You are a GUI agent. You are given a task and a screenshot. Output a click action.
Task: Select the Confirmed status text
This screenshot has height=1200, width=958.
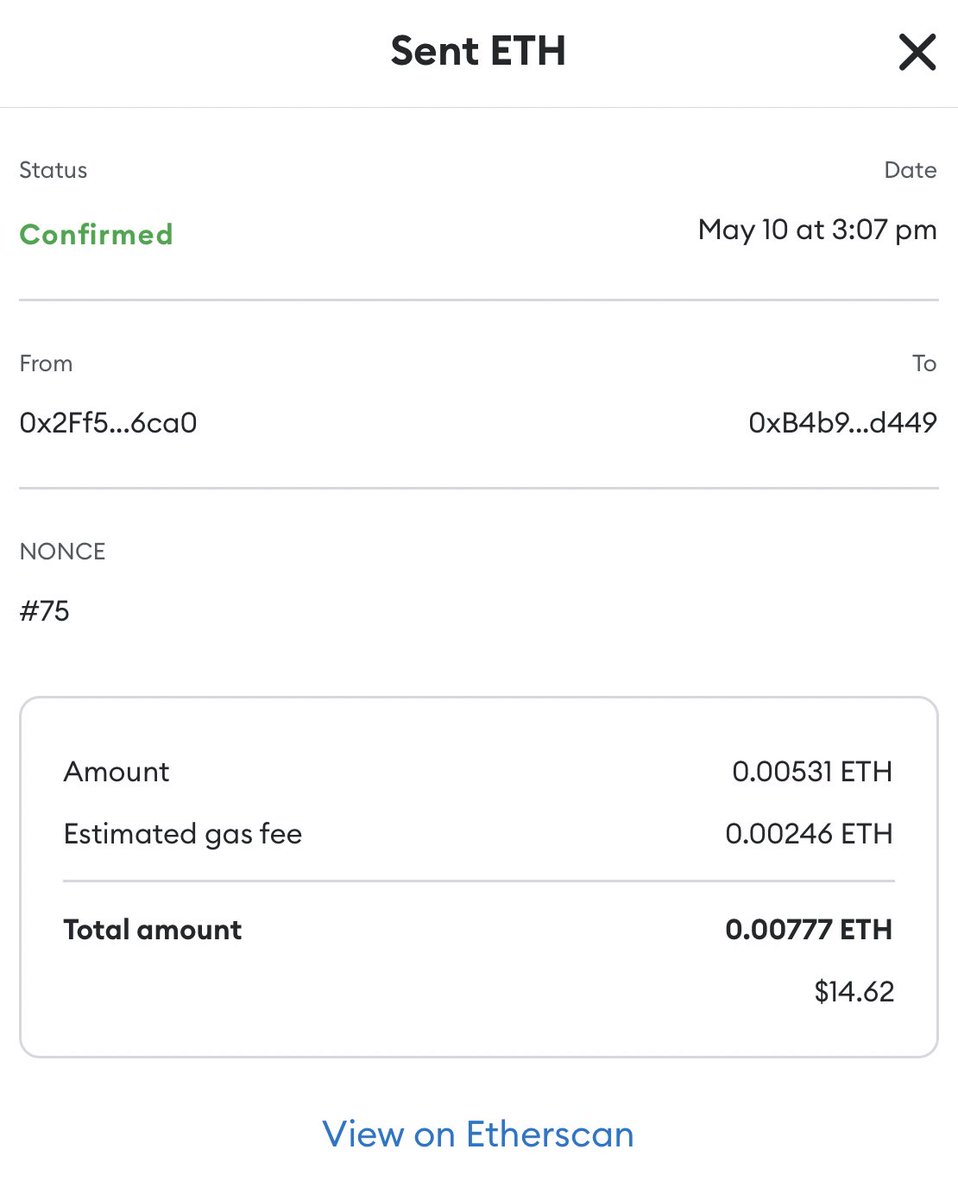(96, 234)
